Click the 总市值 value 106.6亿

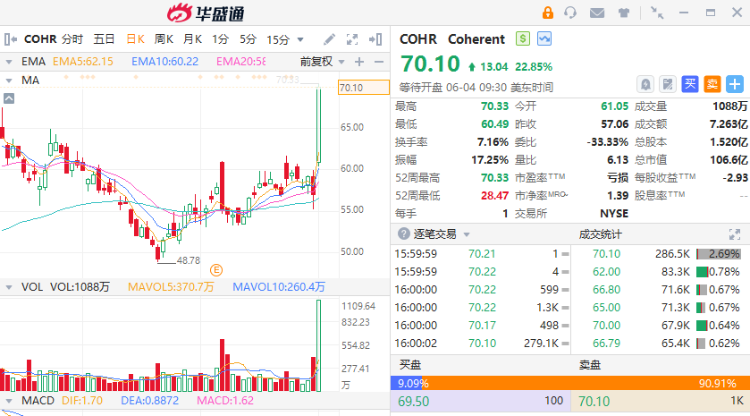click(728, 160)
